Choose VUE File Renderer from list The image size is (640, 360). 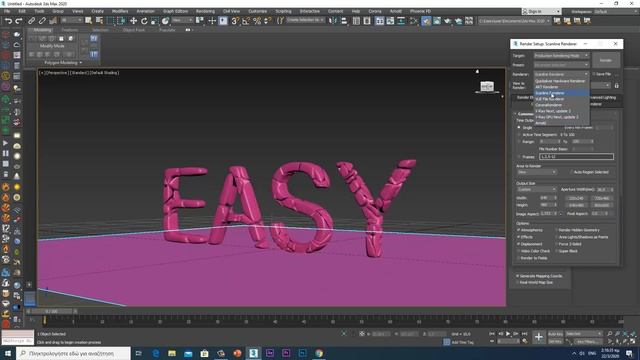point(561,99)
